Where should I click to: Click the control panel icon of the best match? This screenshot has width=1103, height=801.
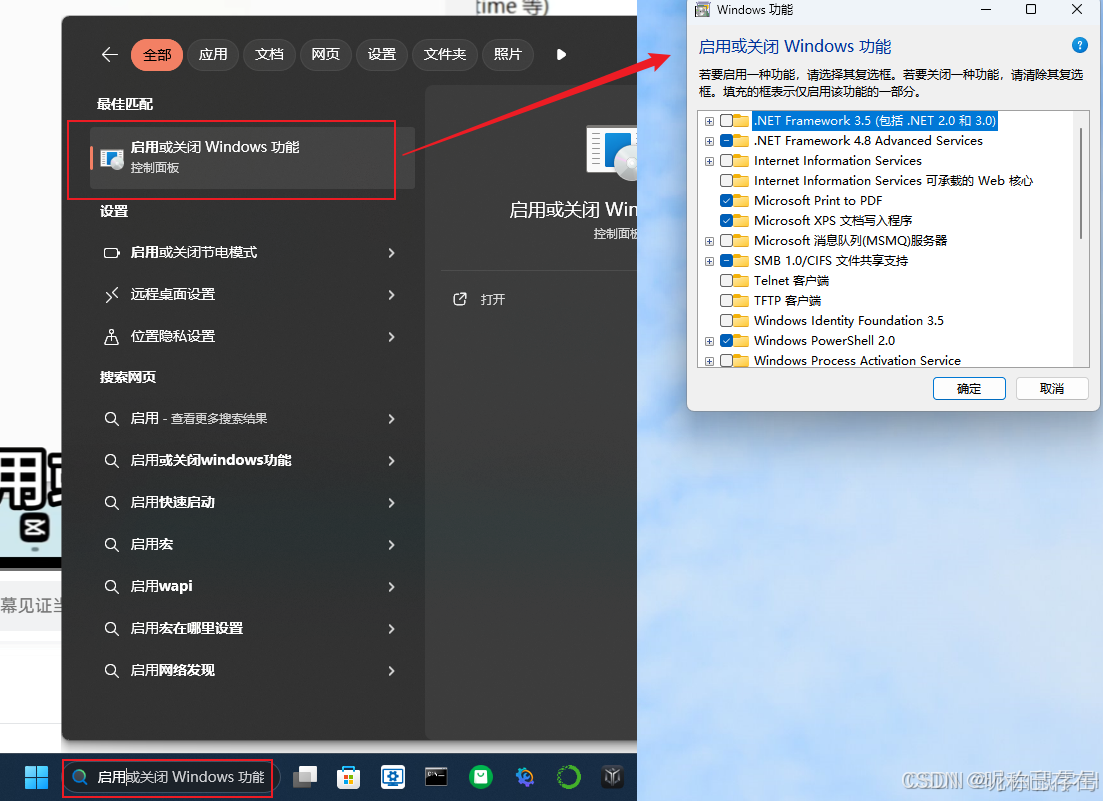[112, 158]
